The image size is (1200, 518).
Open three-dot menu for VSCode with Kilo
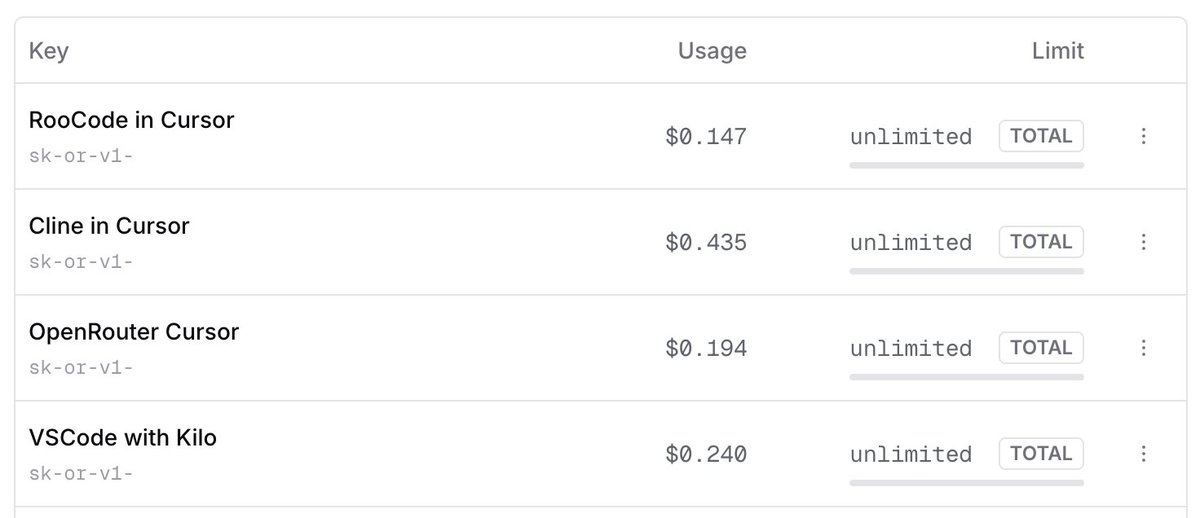(x=1143, y=454)
